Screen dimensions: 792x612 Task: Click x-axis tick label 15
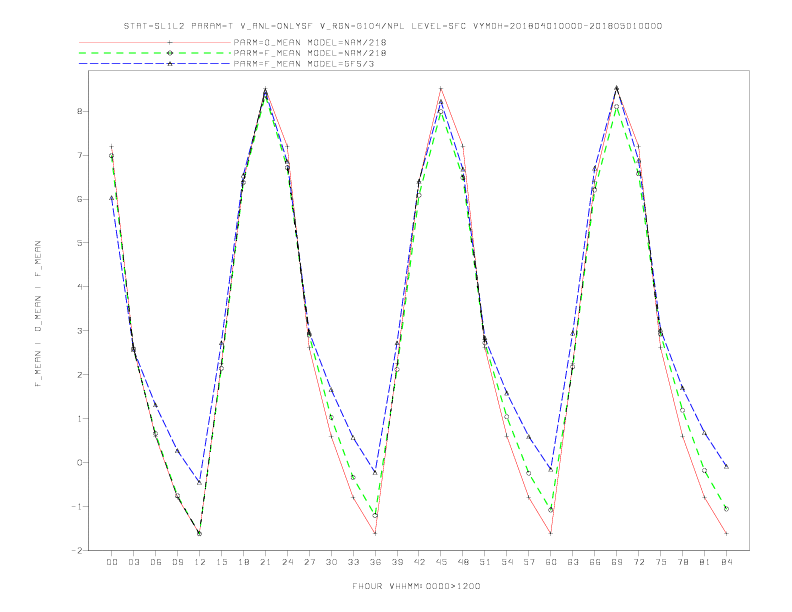coord(221,562)
